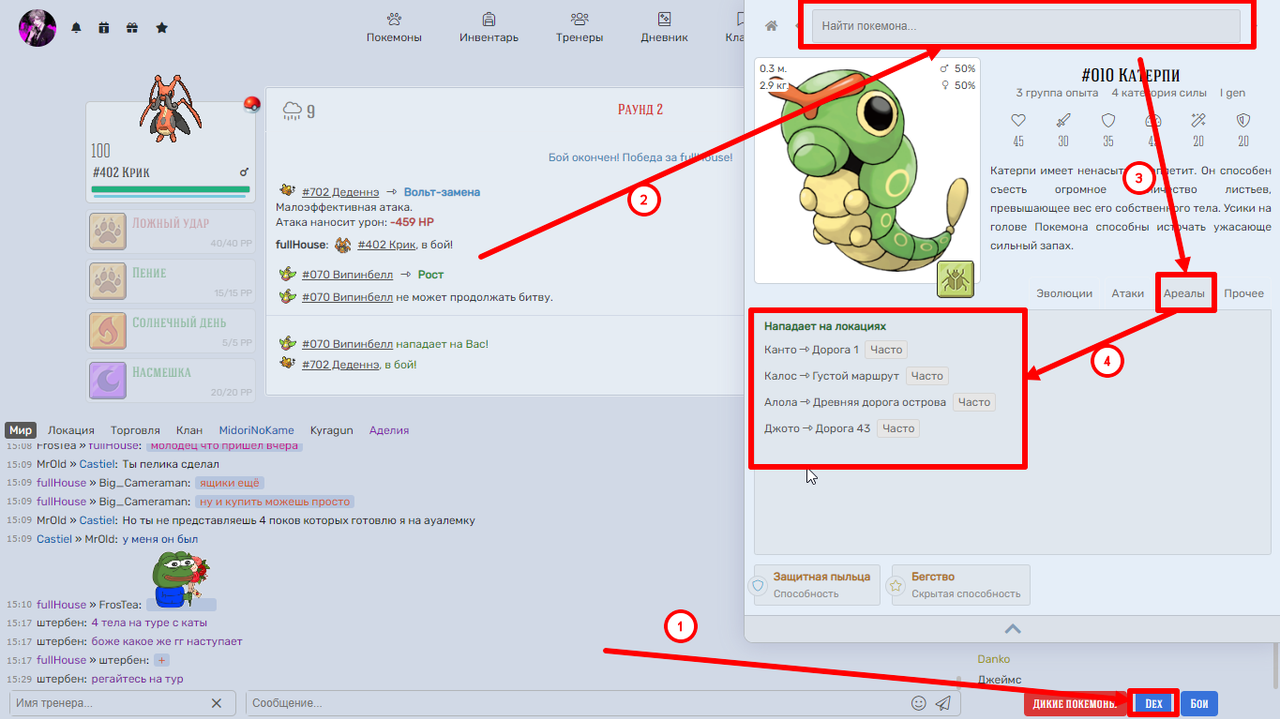
Task: Clear the trainer name with X
Action: pyautogui.click(x=217, y=703)
